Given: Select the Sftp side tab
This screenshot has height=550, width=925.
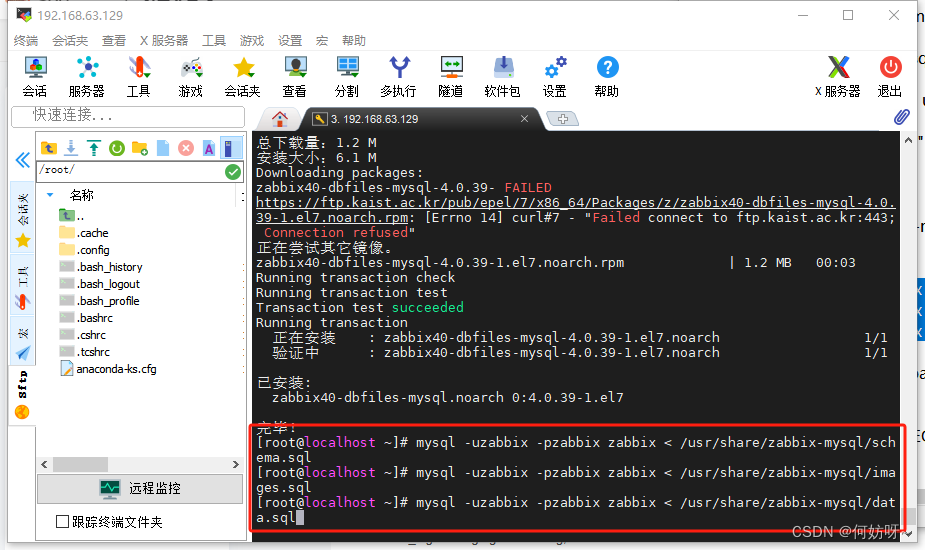Looking at the screenshot, I should 23,394.
